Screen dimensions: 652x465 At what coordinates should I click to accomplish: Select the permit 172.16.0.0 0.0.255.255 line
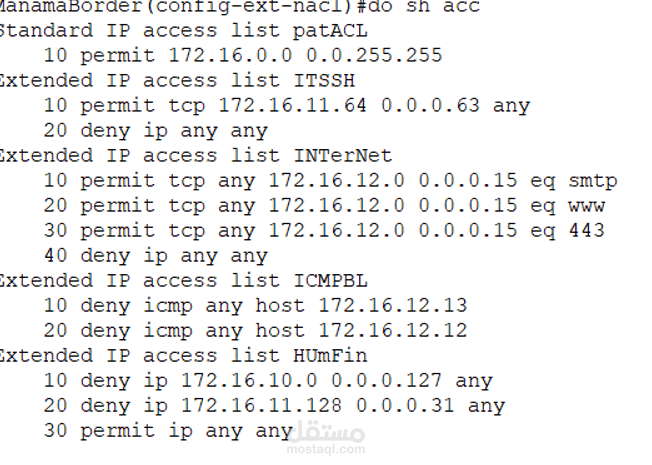[243, 56]
